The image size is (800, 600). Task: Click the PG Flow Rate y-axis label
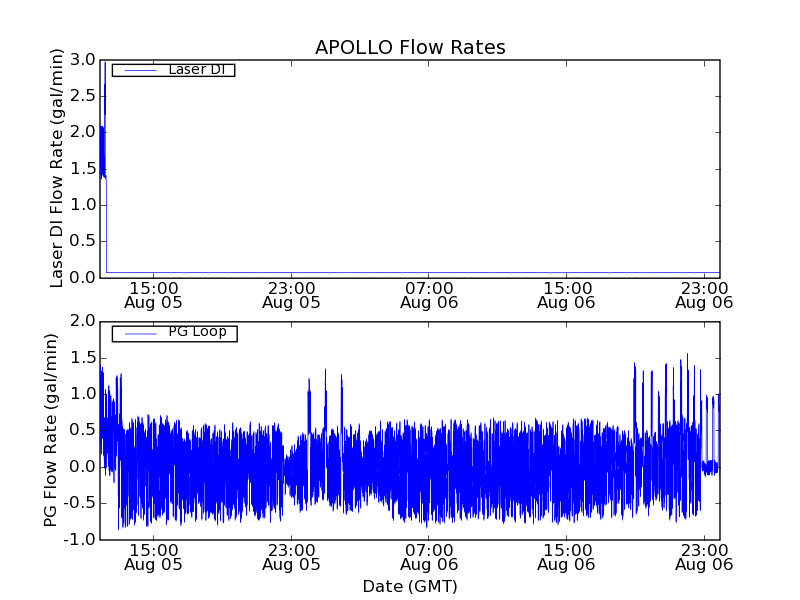51,430
